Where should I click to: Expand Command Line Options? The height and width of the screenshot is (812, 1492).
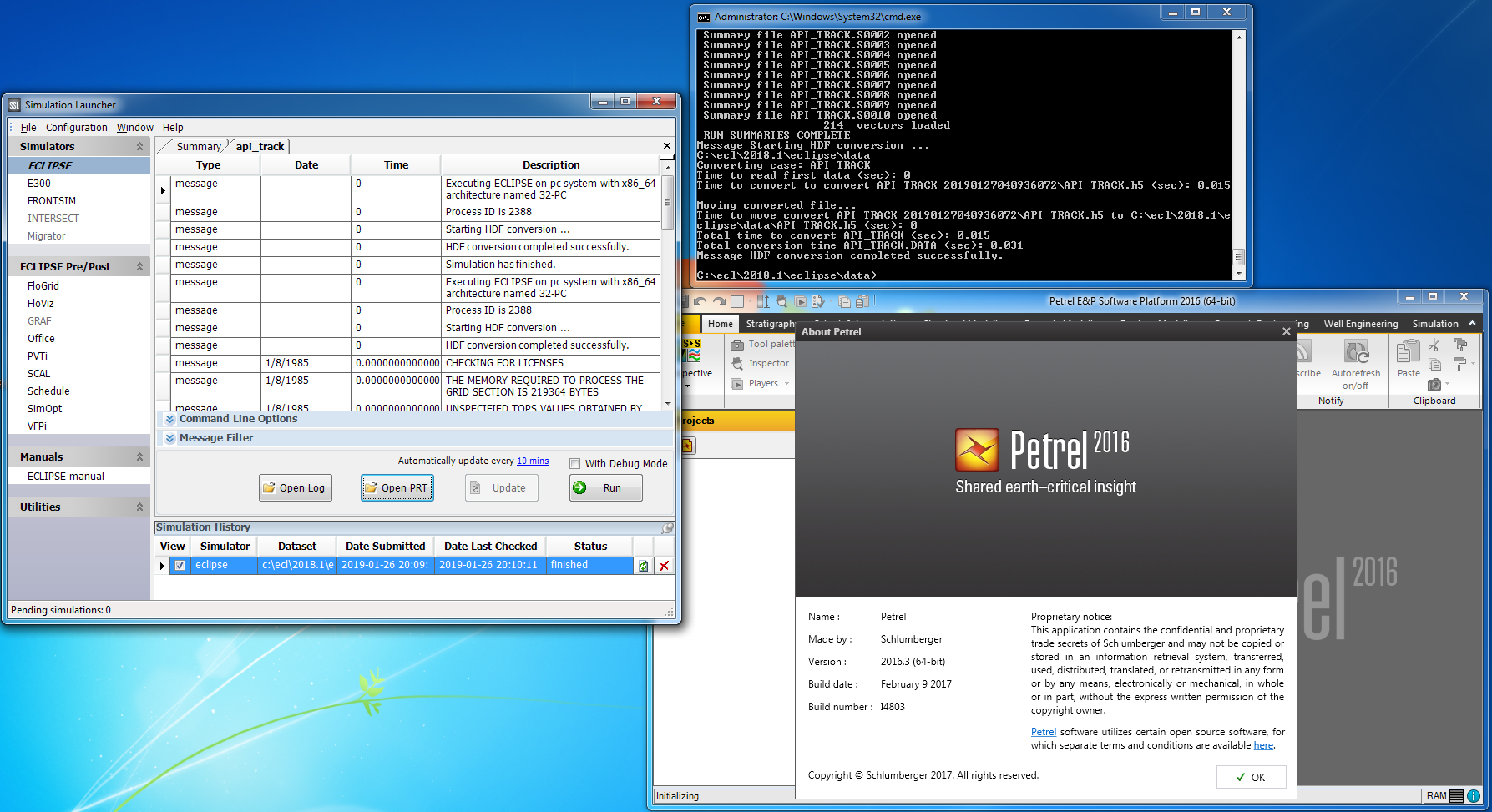[x=170, y=419]
